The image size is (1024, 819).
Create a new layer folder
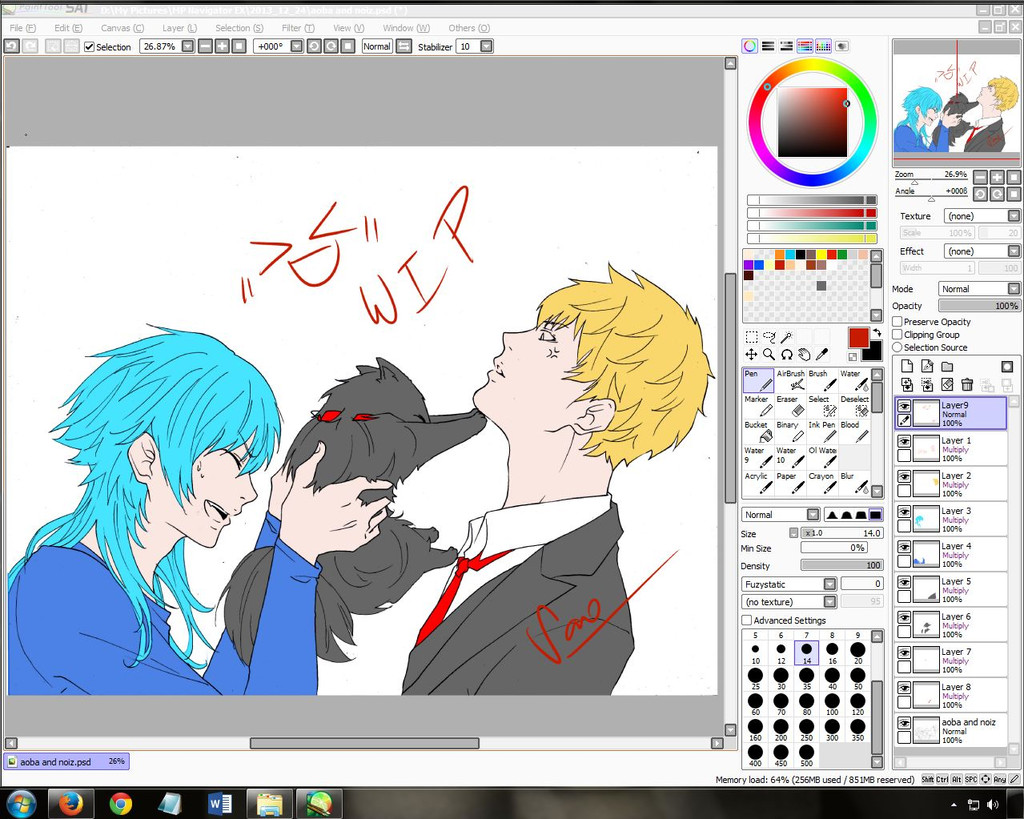(x=947, y=366)
